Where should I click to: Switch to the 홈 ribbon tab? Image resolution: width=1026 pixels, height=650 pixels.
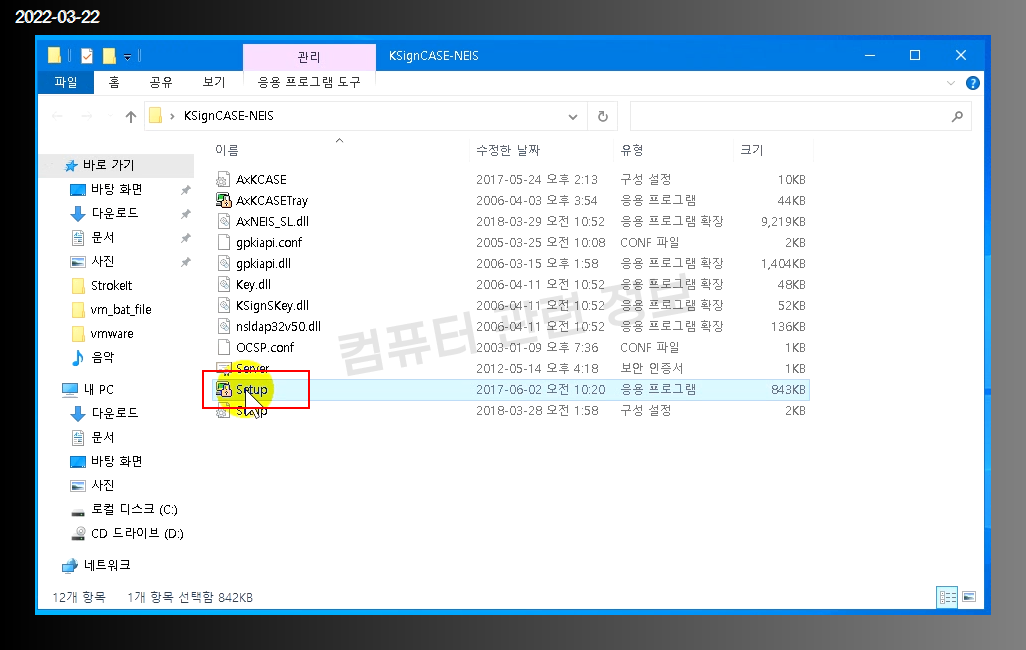click(114, 82)
